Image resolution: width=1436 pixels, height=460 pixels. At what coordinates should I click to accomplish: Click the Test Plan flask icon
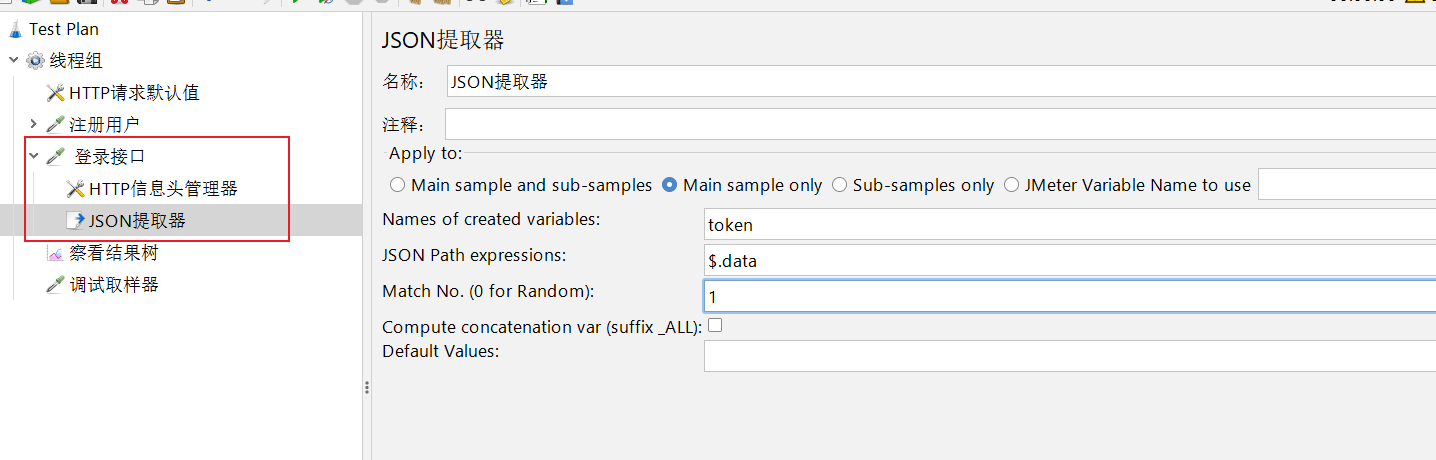(15, 29)
